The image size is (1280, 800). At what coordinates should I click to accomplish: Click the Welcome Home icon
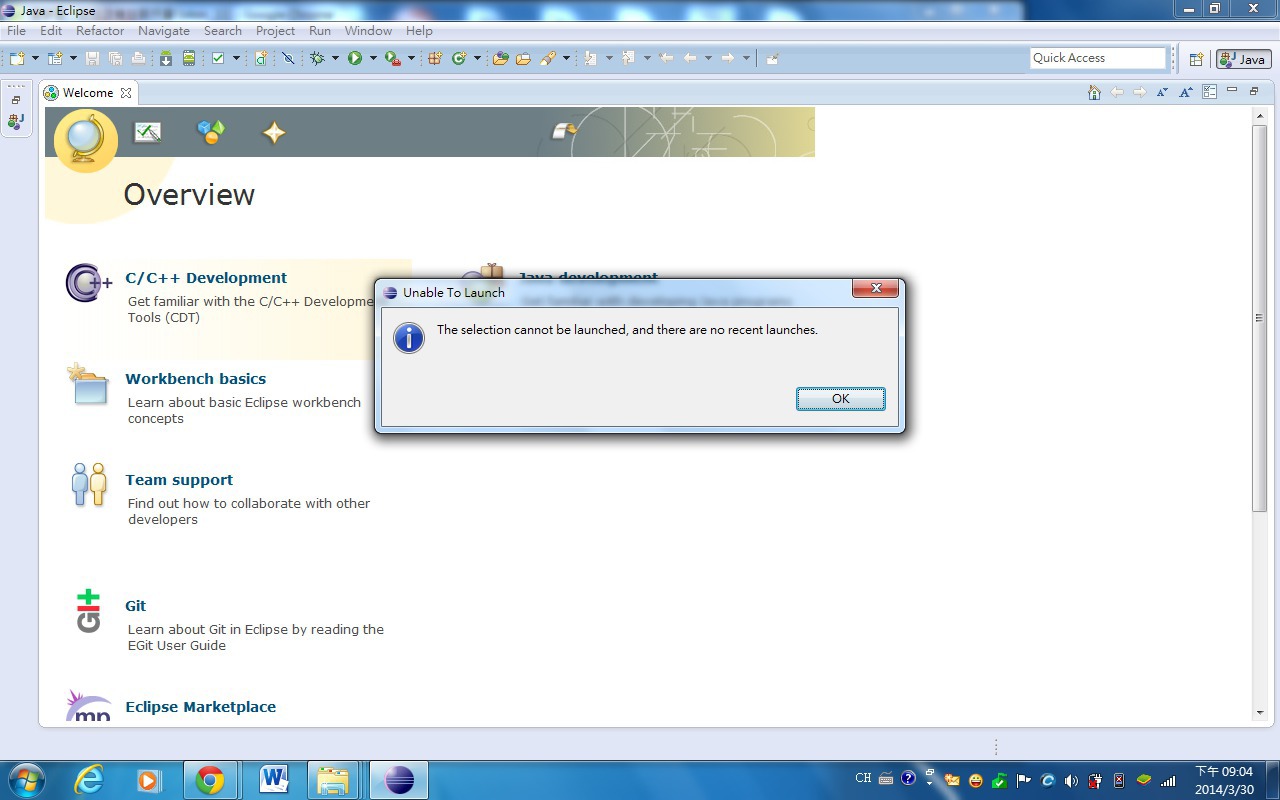[1094, 92]
